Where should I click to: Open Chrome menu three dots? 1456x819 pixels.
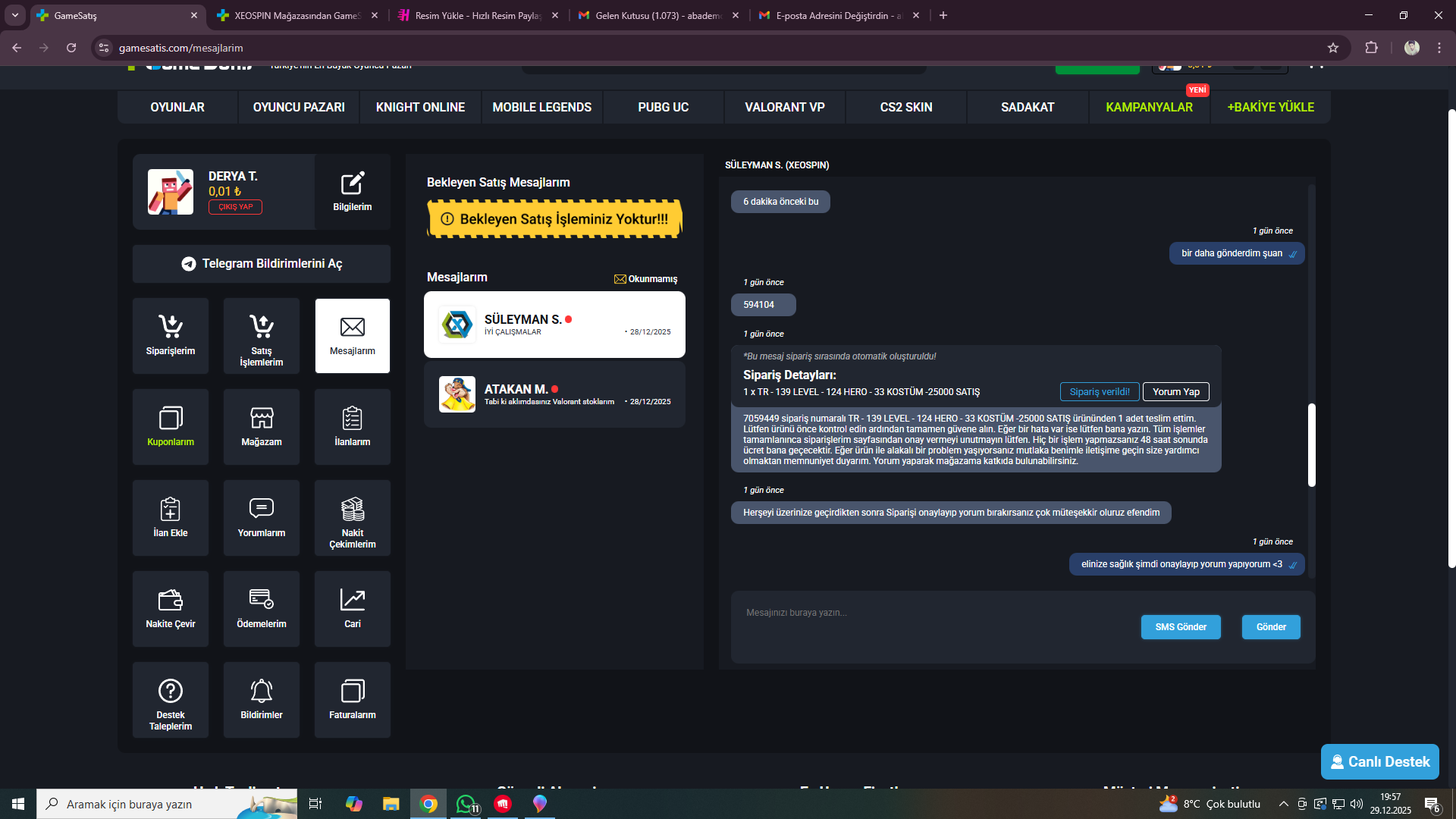point(1439,48)
